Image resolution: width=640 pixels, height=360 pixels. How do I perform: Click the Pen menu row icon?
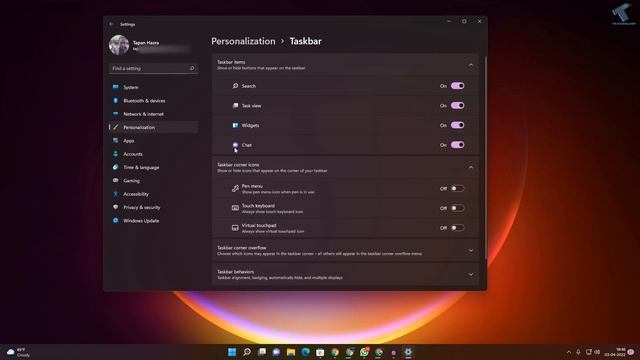click(235, 189)
